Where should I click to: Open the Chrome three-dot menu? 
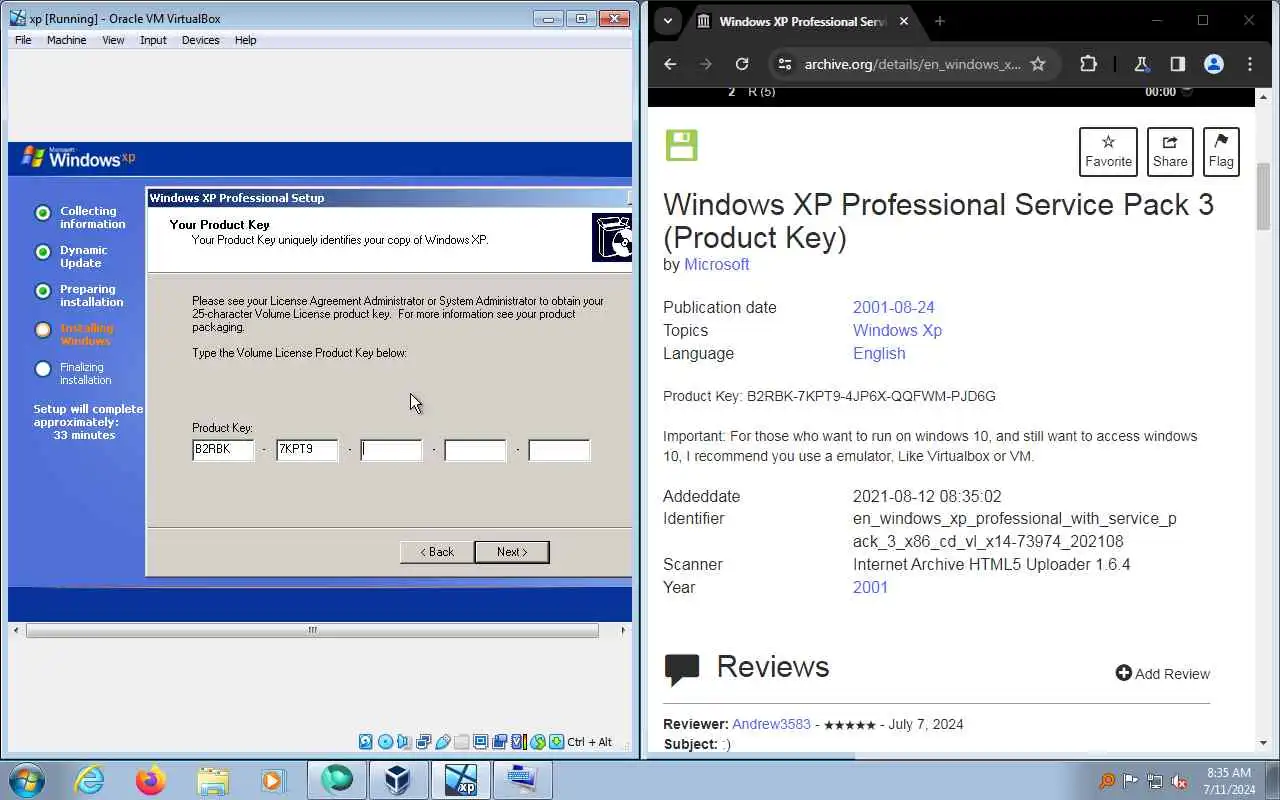1250,64
